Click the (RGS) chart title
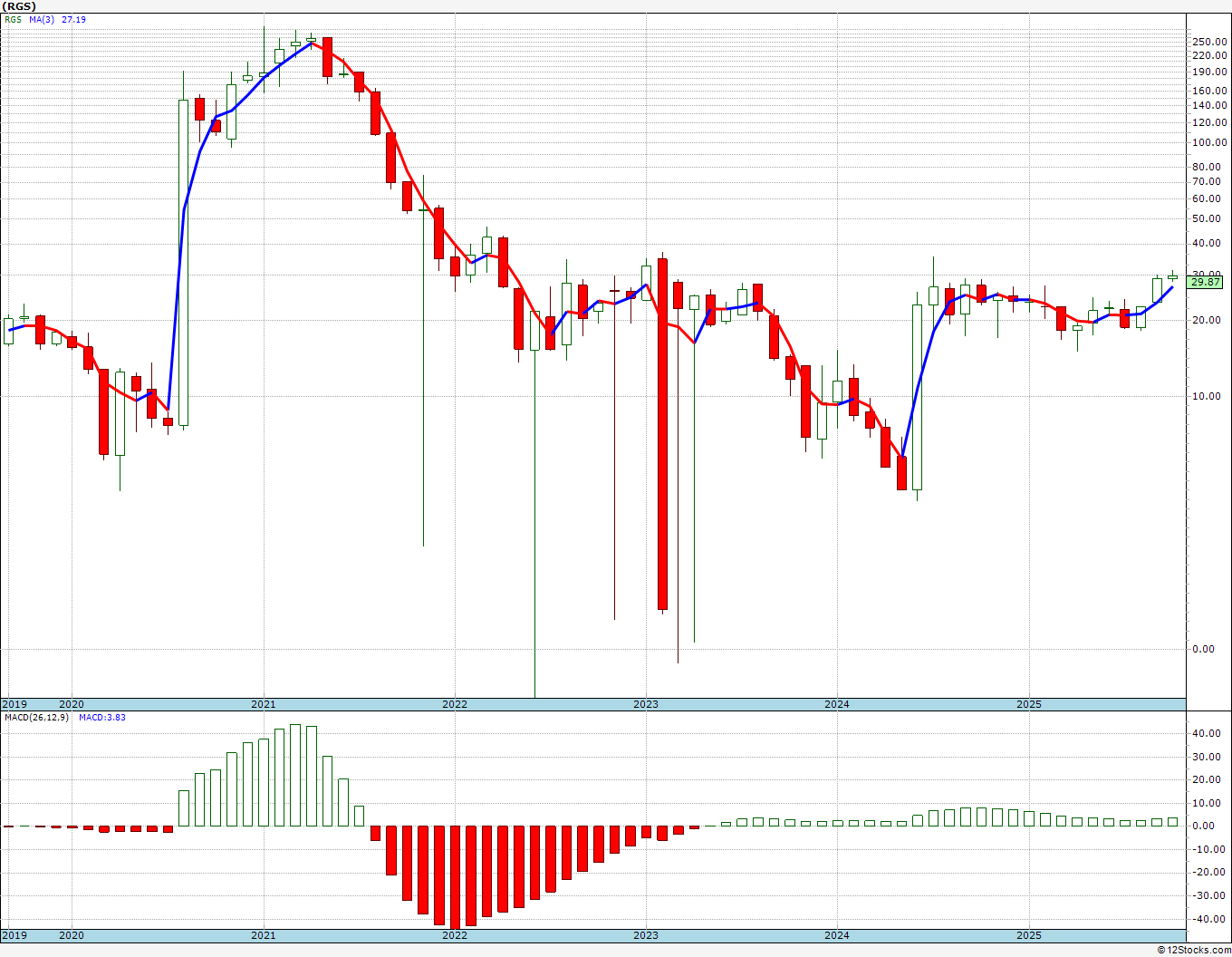The height and width of the screenshot is (957, 1232). tap(19, 6)
